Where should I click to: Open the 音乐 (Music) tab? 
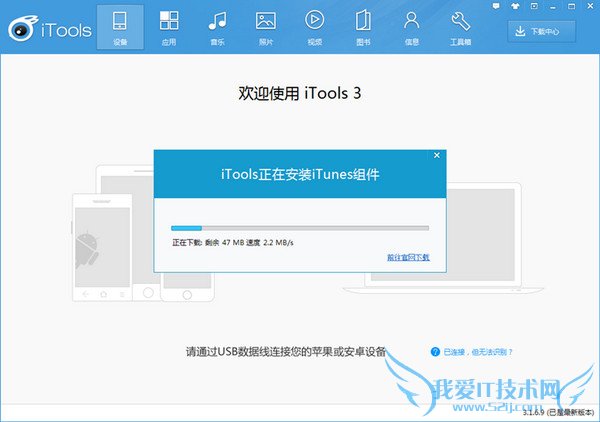tap(217, 27)
